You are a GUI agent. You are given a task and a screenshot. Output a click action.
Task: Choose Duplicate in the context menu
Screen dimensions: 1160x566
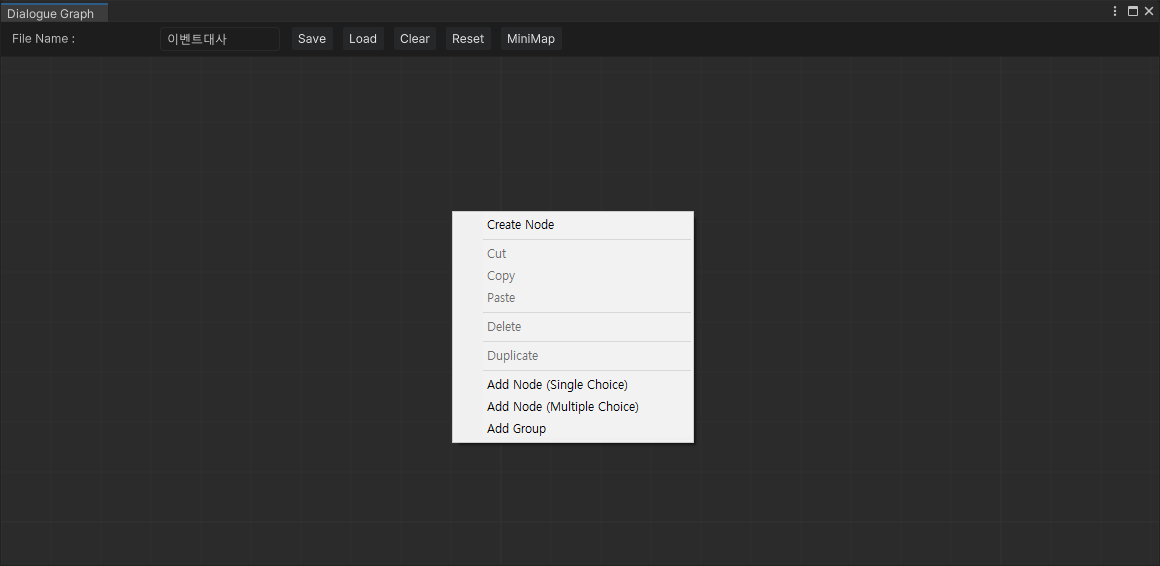(573, 356)
